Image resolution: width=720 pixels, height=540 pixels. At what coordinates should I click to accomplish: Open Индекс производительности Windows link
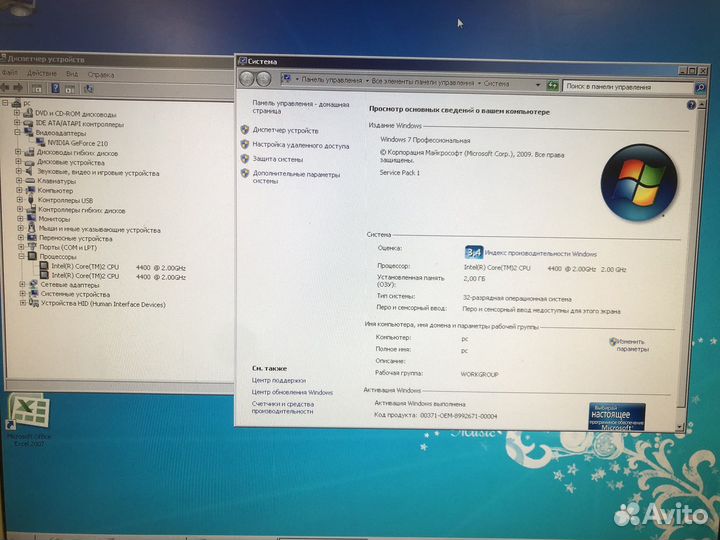click(540, 254)
